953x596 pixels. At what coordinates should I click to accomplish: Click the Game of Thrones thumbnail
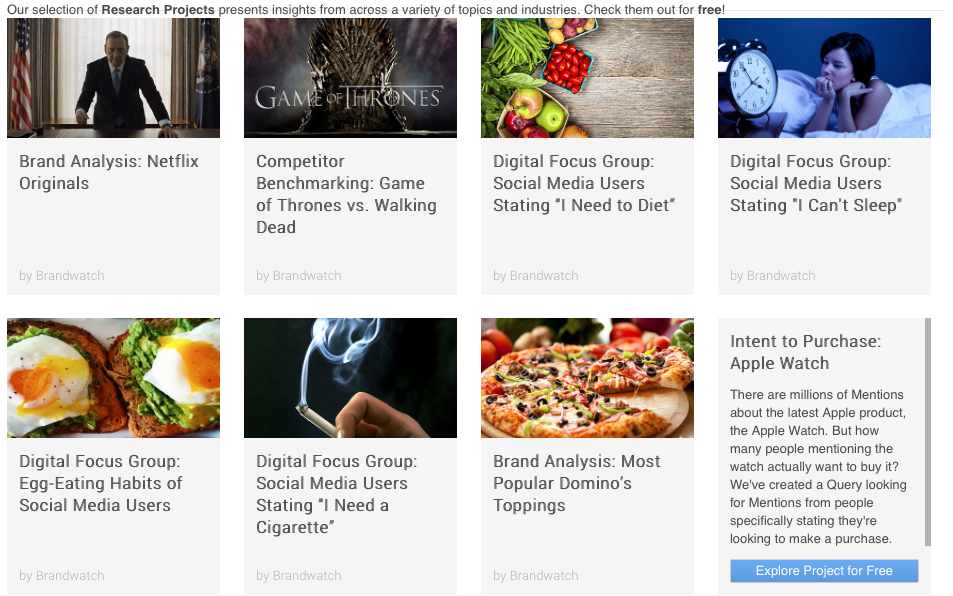(350, 78)
